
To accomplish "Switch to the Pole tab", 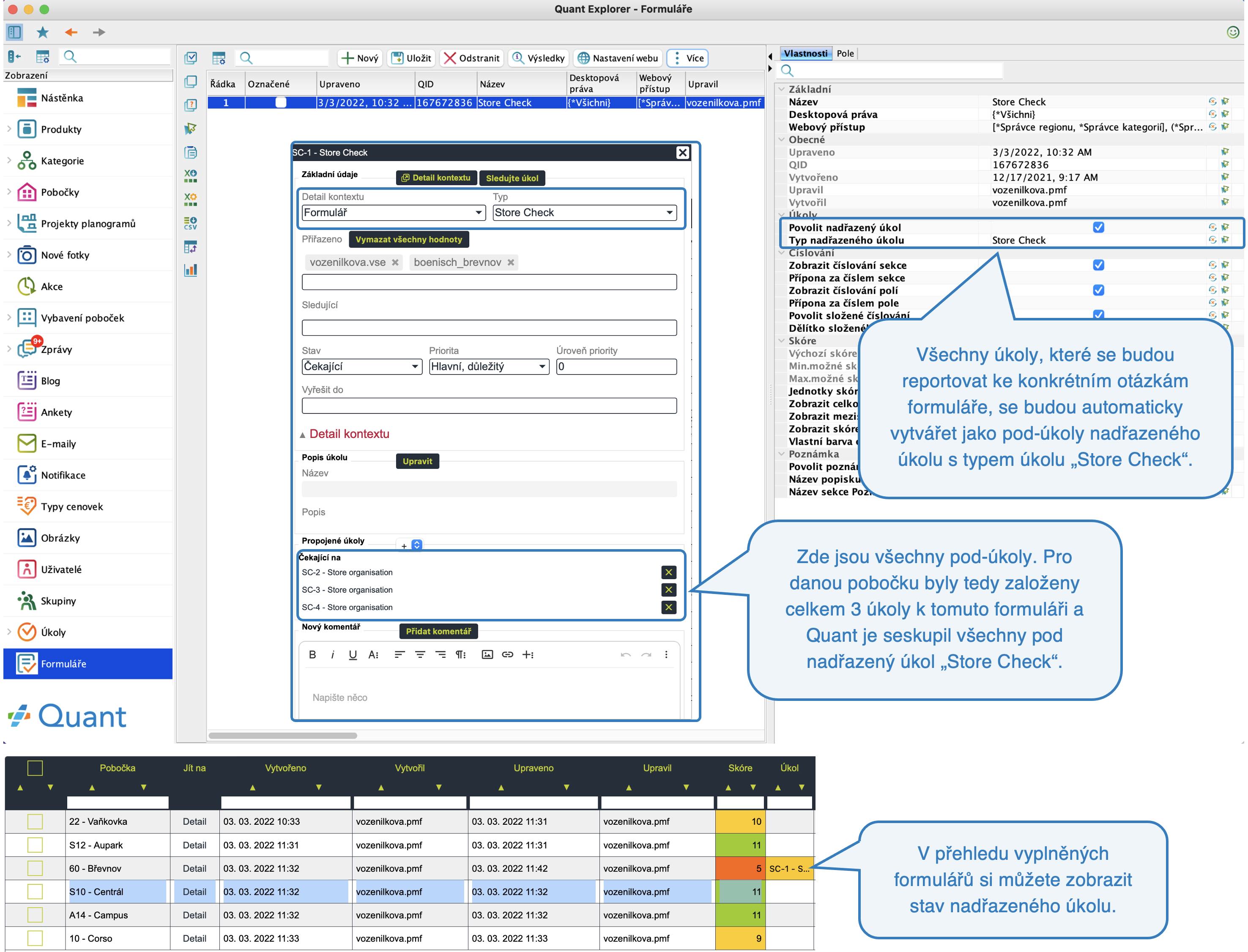I will 845,53.
